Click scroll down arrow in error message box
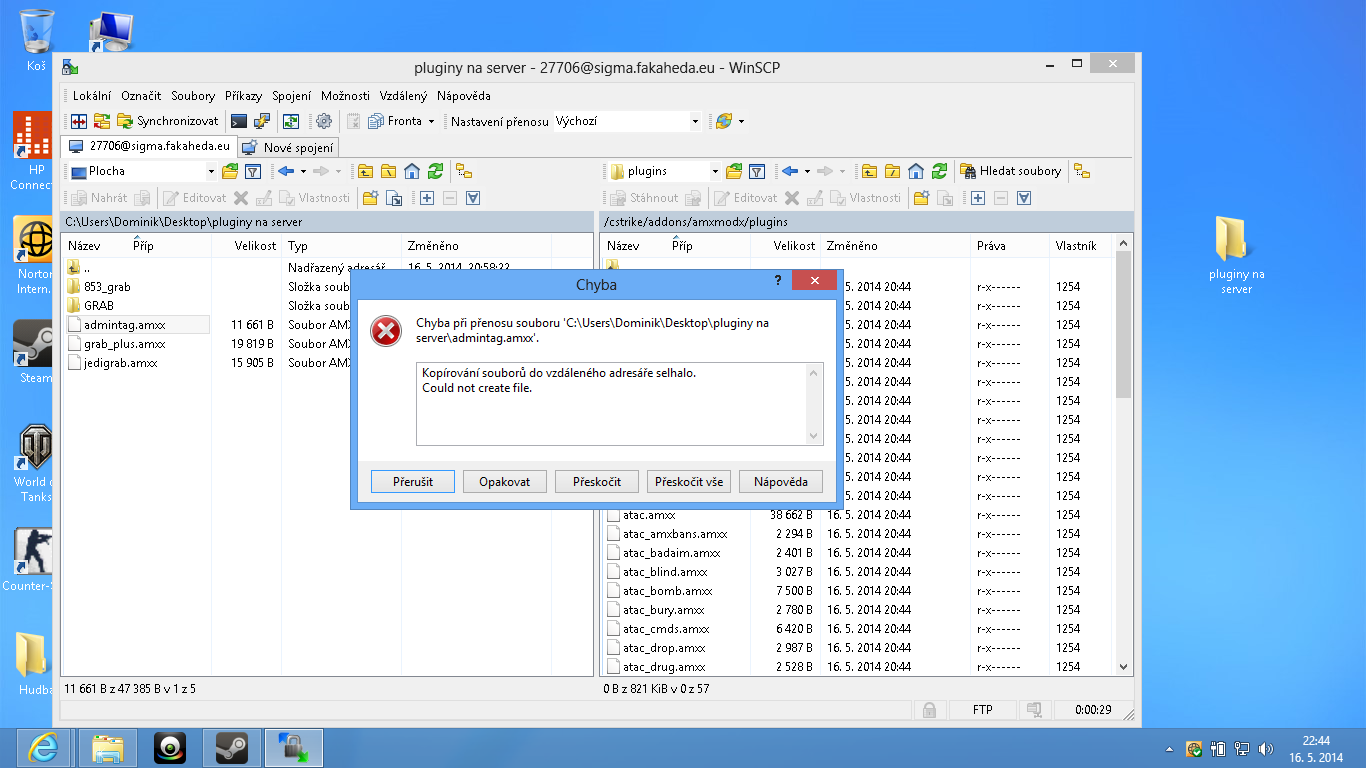This screenshot has width=1366, height=768. pyautogui.click(x=813, y=435)
